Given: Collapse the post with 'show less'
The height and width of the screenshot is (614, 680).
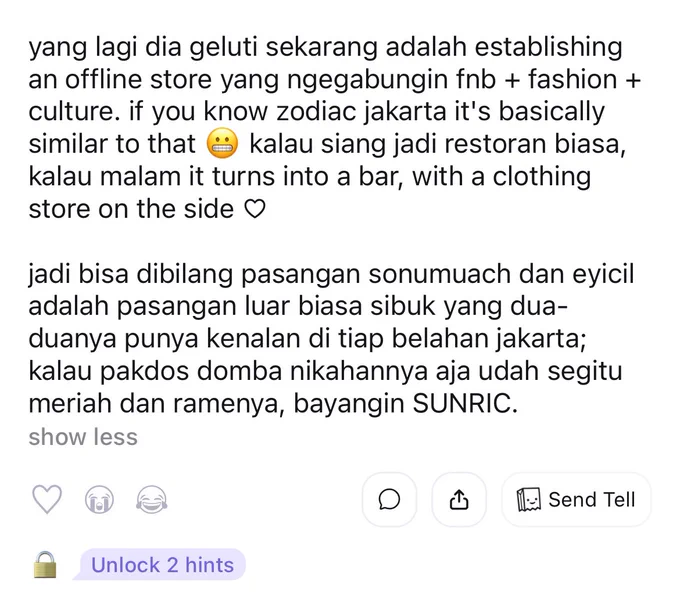Looking at the screenshot, I should [83, 437].
